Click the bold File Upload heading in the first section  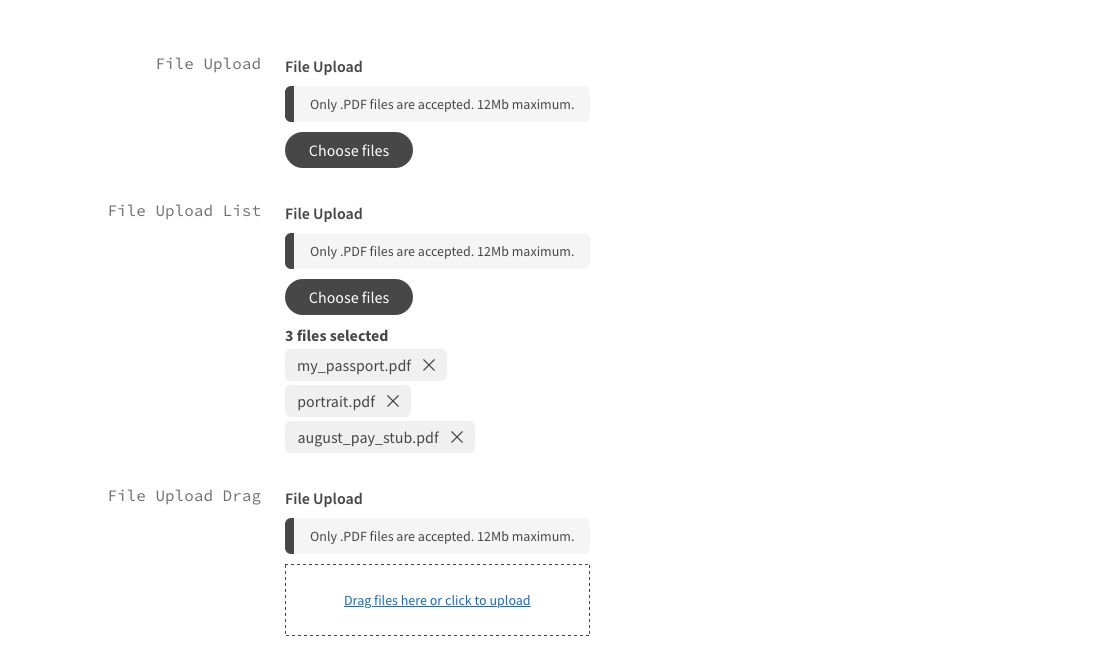tap(323, 67)
